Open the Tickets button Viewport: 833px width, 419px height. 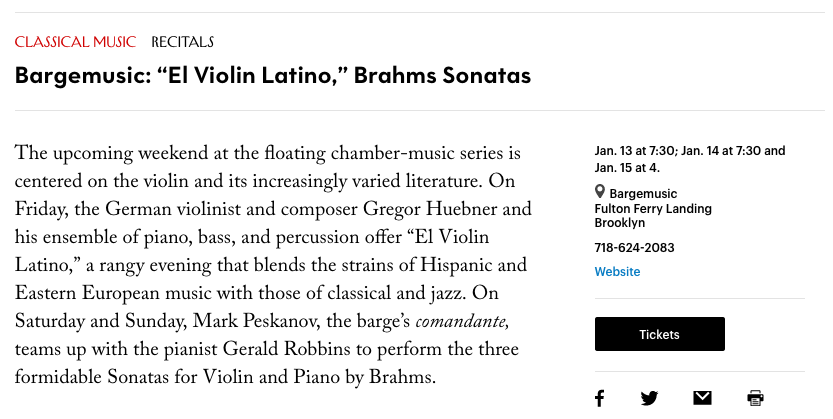659,334
